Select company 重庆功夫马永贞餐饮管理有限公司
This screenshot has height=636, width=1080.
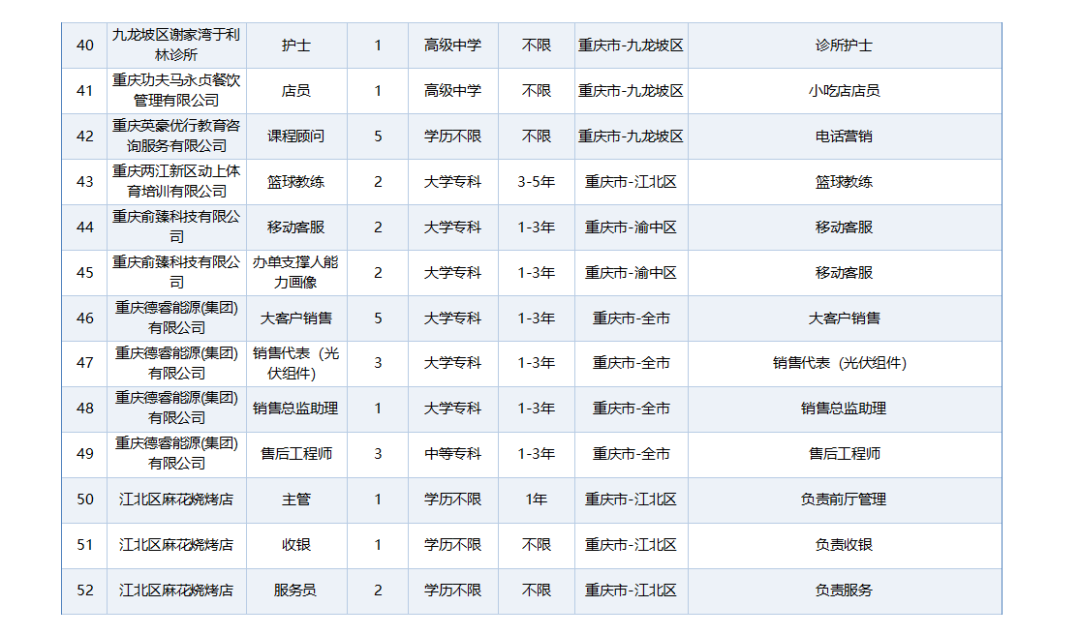pyautogui.click(x=176, y=91)
